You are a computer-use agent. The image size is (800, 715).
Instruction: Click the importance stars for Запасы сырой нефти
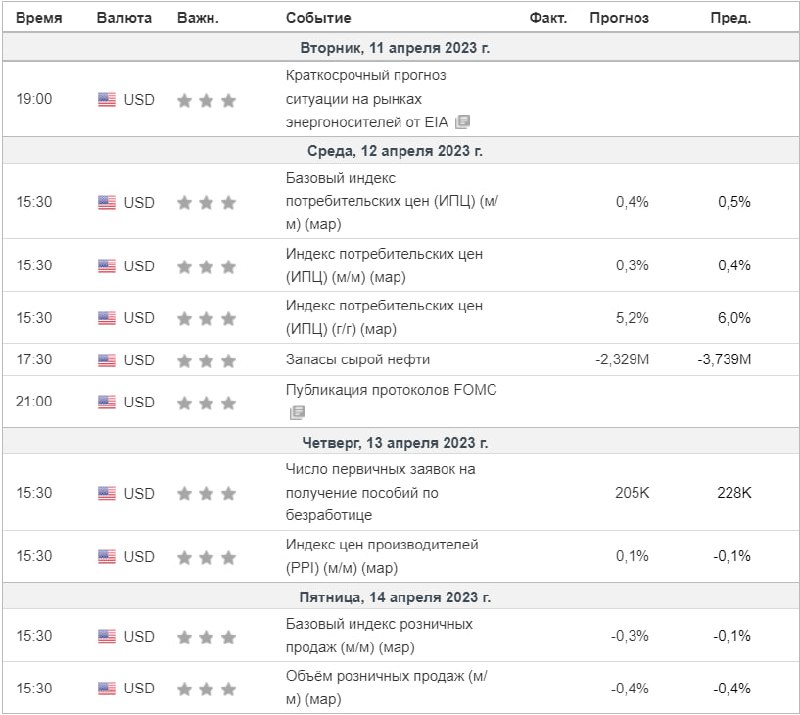(206, 361)
